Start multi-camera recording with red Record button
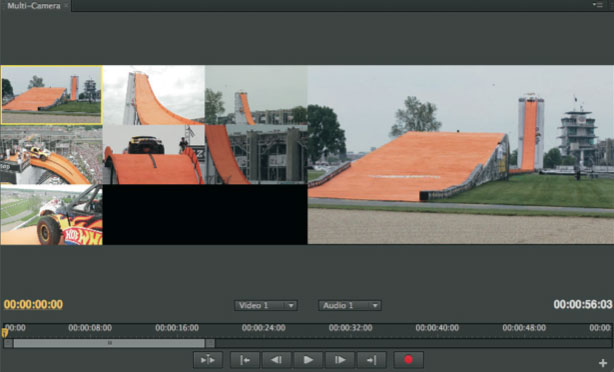Viewport: 614px width, 372px height. tap(408, 359)
